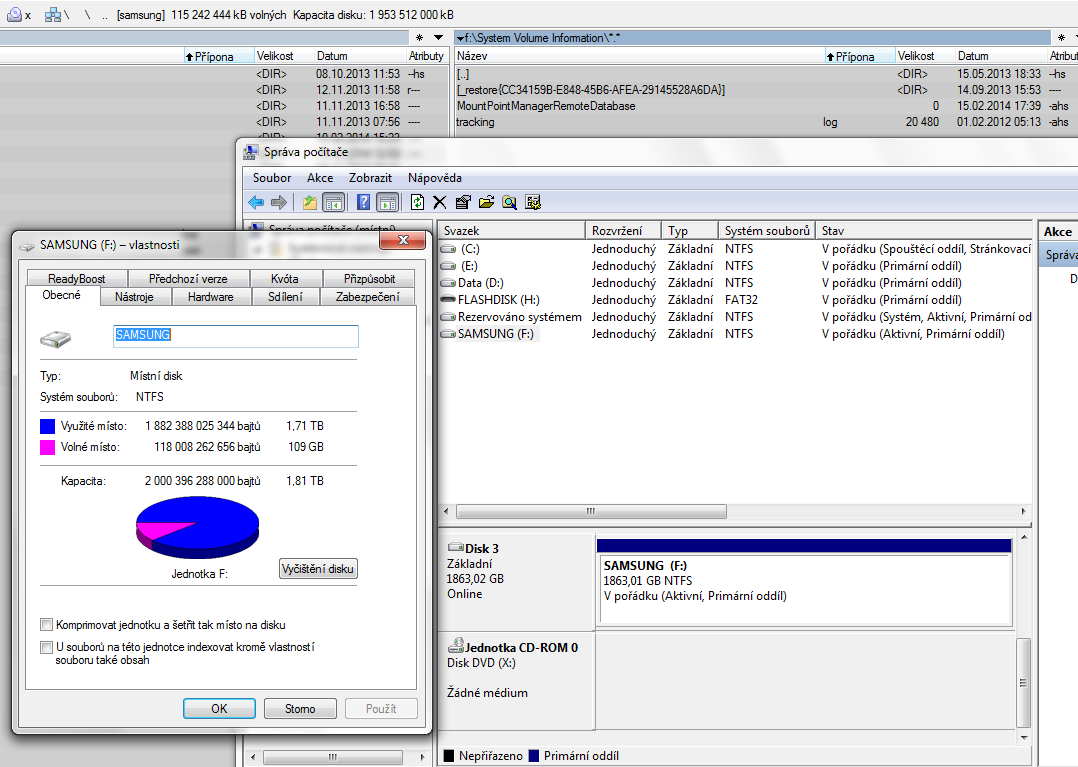Cancel the dialog with Storno
Image resolution: width=1078 pixels, height=767 pixels.
click(300, 709)
